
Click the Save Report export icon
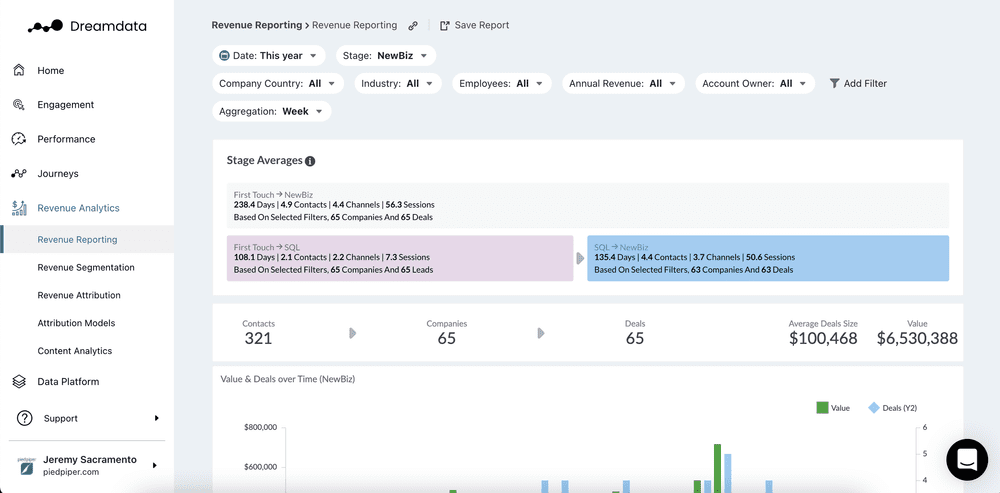[445, 26]
